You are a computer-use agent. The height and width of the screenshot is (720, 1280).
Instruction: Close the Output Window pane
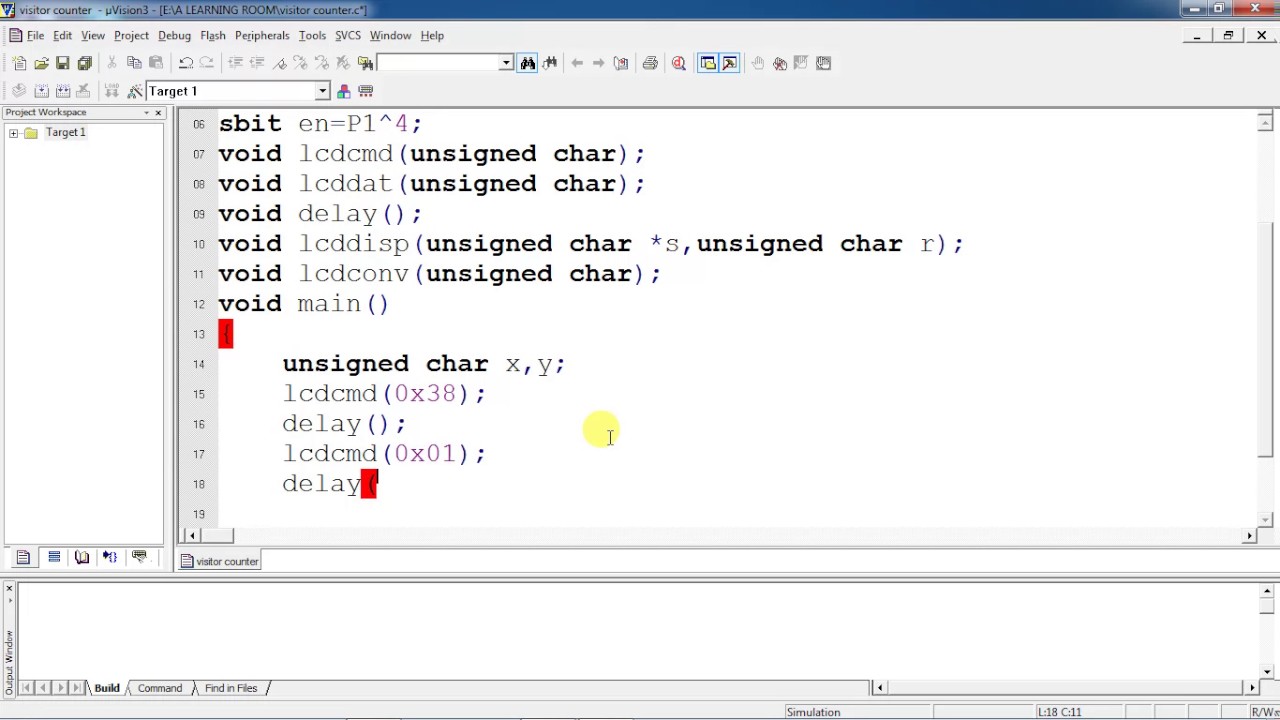coord(9,589)
